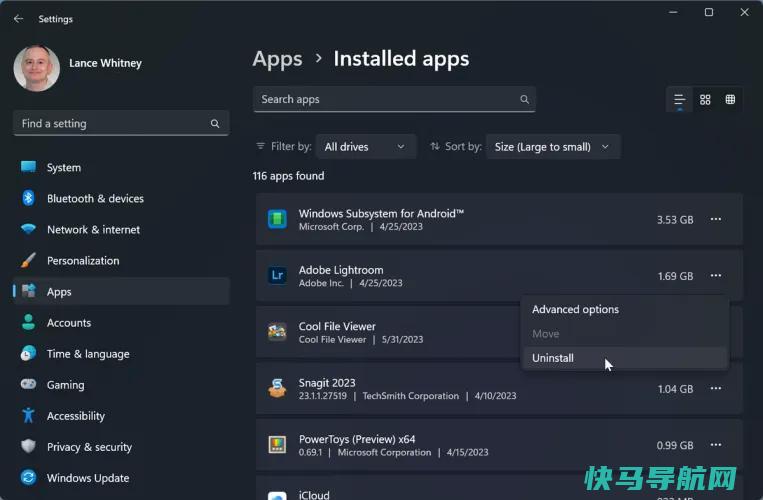Choose Move in the context menu
The image size is (763, 500).
point(625,334)
